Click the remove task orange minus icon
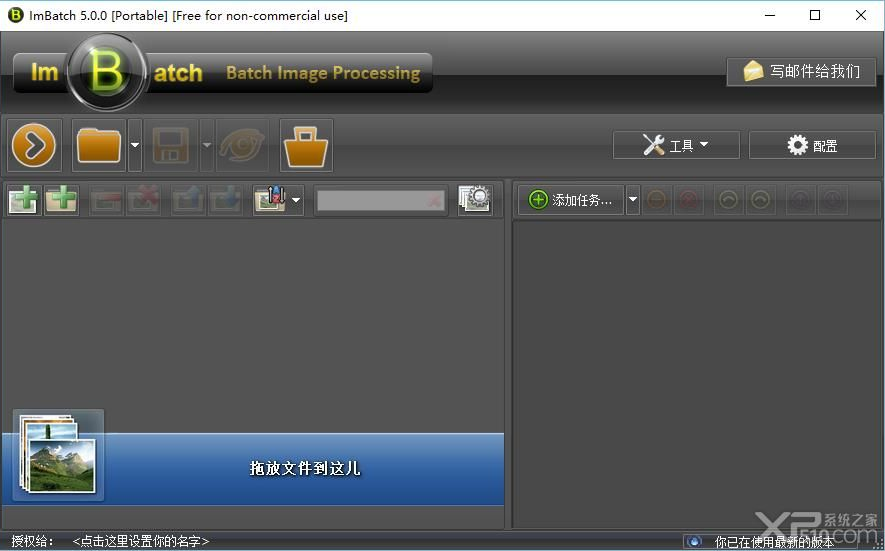This screenshot has height=551, width=885. (656, 200)
